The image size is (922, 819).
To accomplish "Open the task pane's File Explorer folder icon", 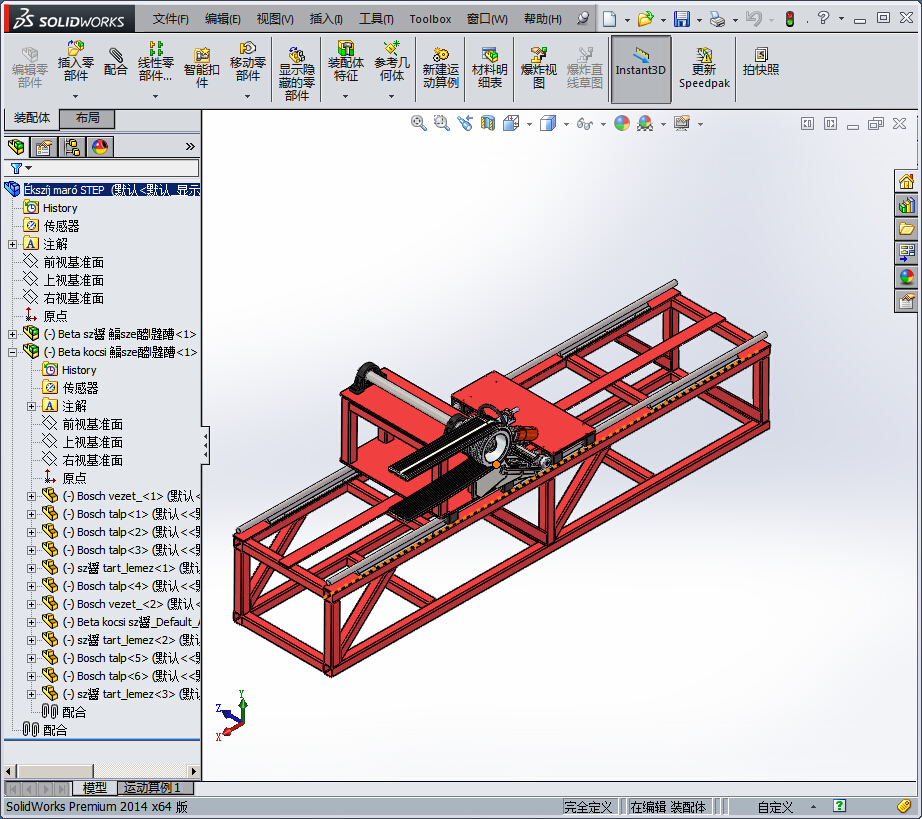I will point(906,229).
